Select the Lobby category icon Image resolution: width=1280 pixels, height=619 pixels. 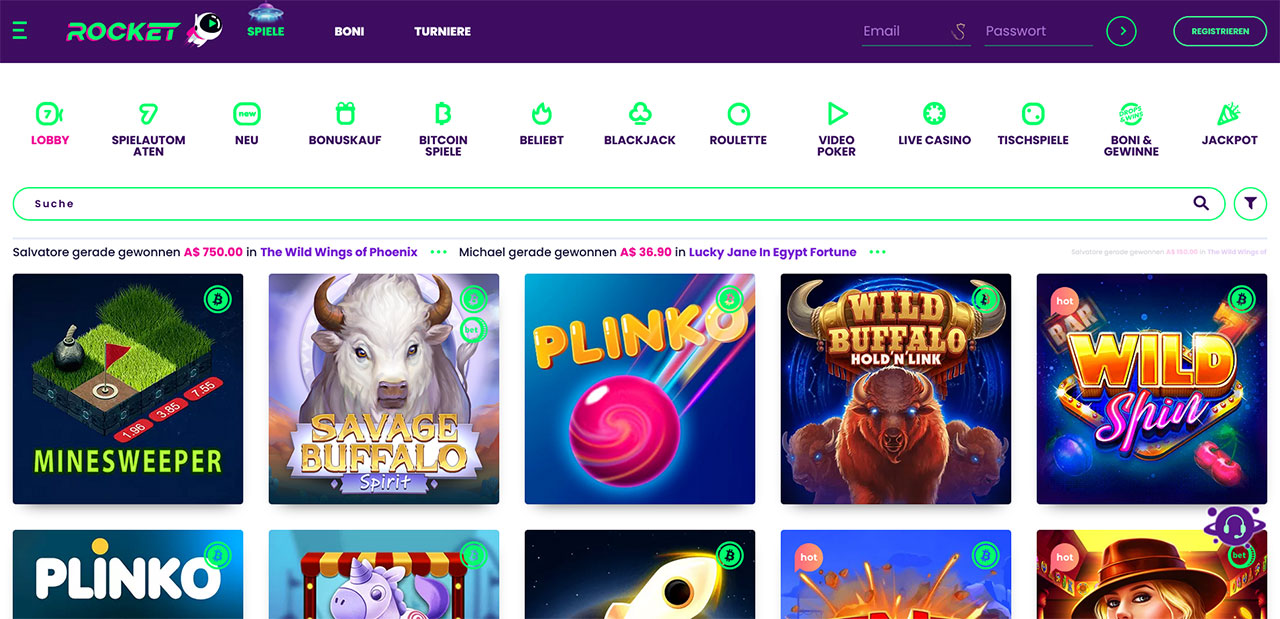coord(49,113)
